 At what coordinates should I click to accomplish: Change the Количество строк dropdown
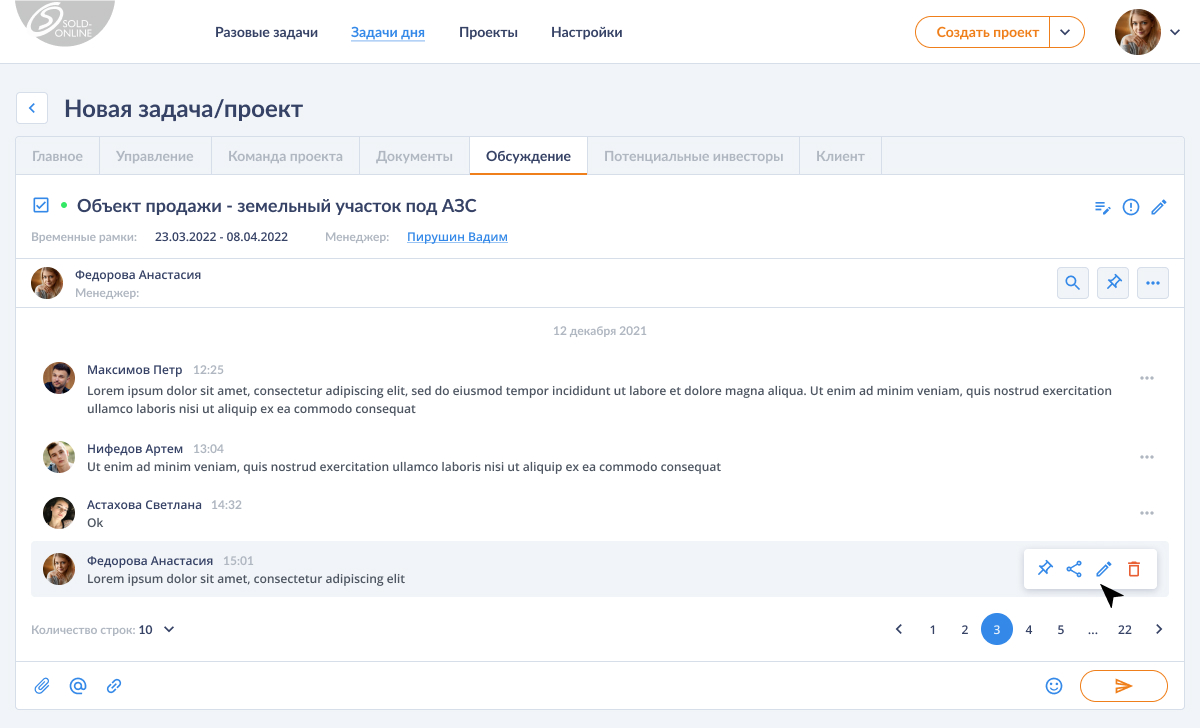[156, 630]
